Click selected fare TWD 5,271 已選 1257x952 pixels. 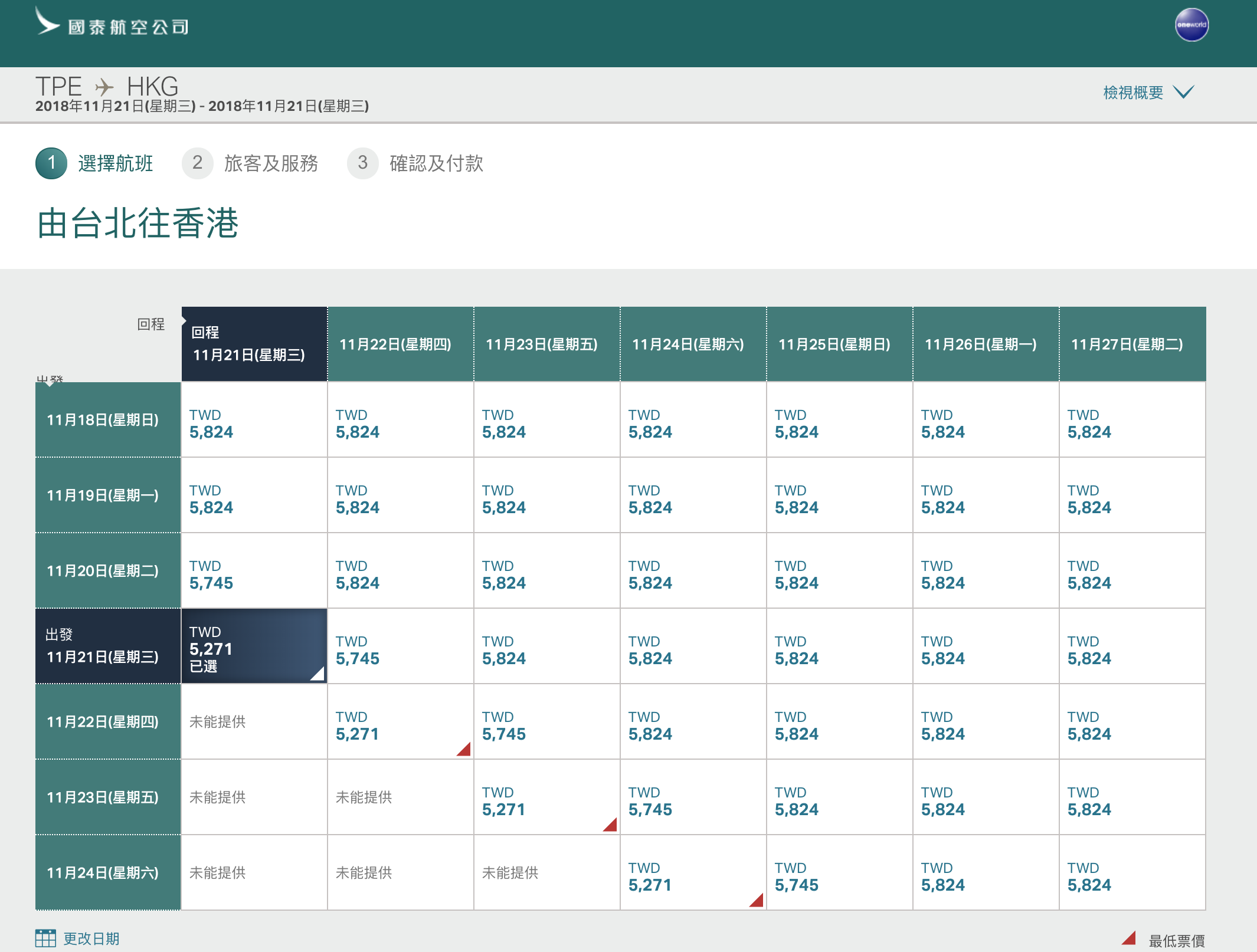pos(254,646)
